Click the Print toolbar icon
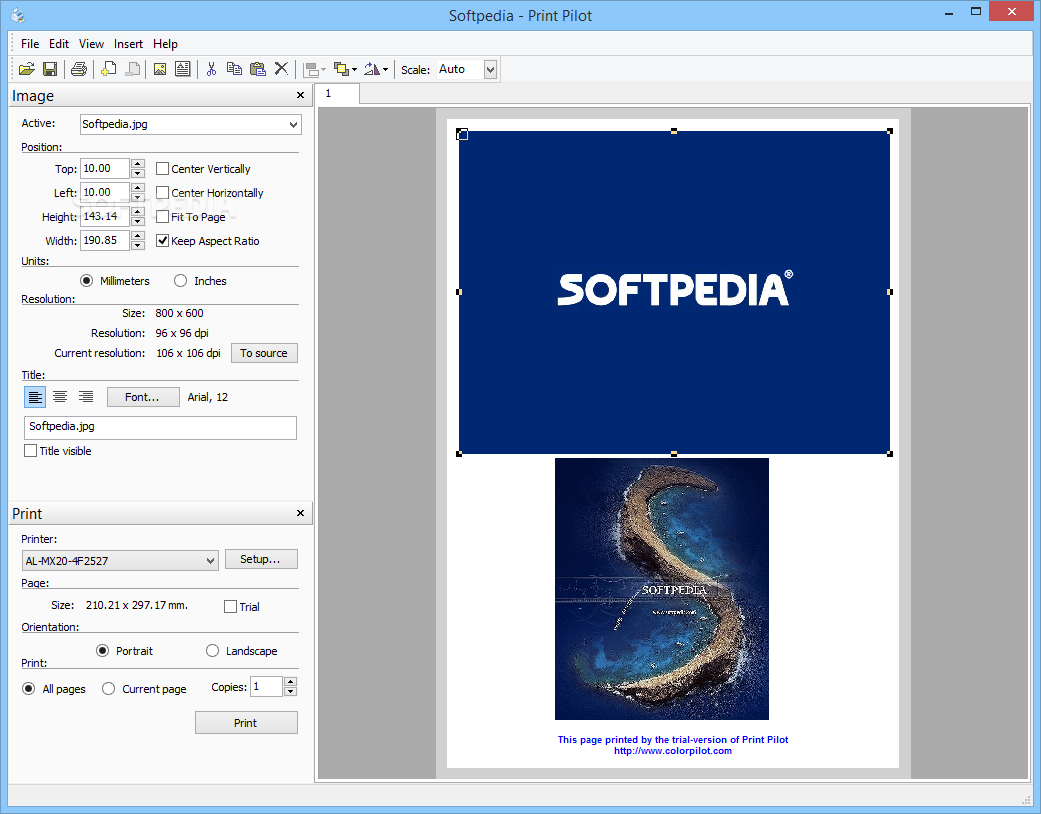The width and height of the screenshot is (1041, 814). click(79, 69)
